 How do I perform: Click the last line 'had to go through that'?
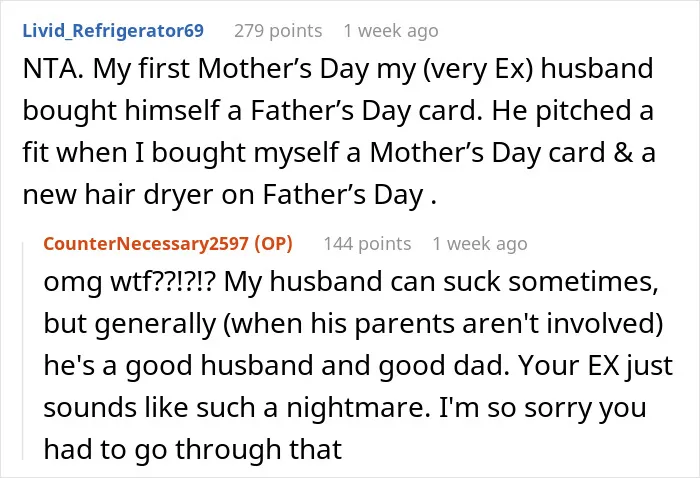192,449
